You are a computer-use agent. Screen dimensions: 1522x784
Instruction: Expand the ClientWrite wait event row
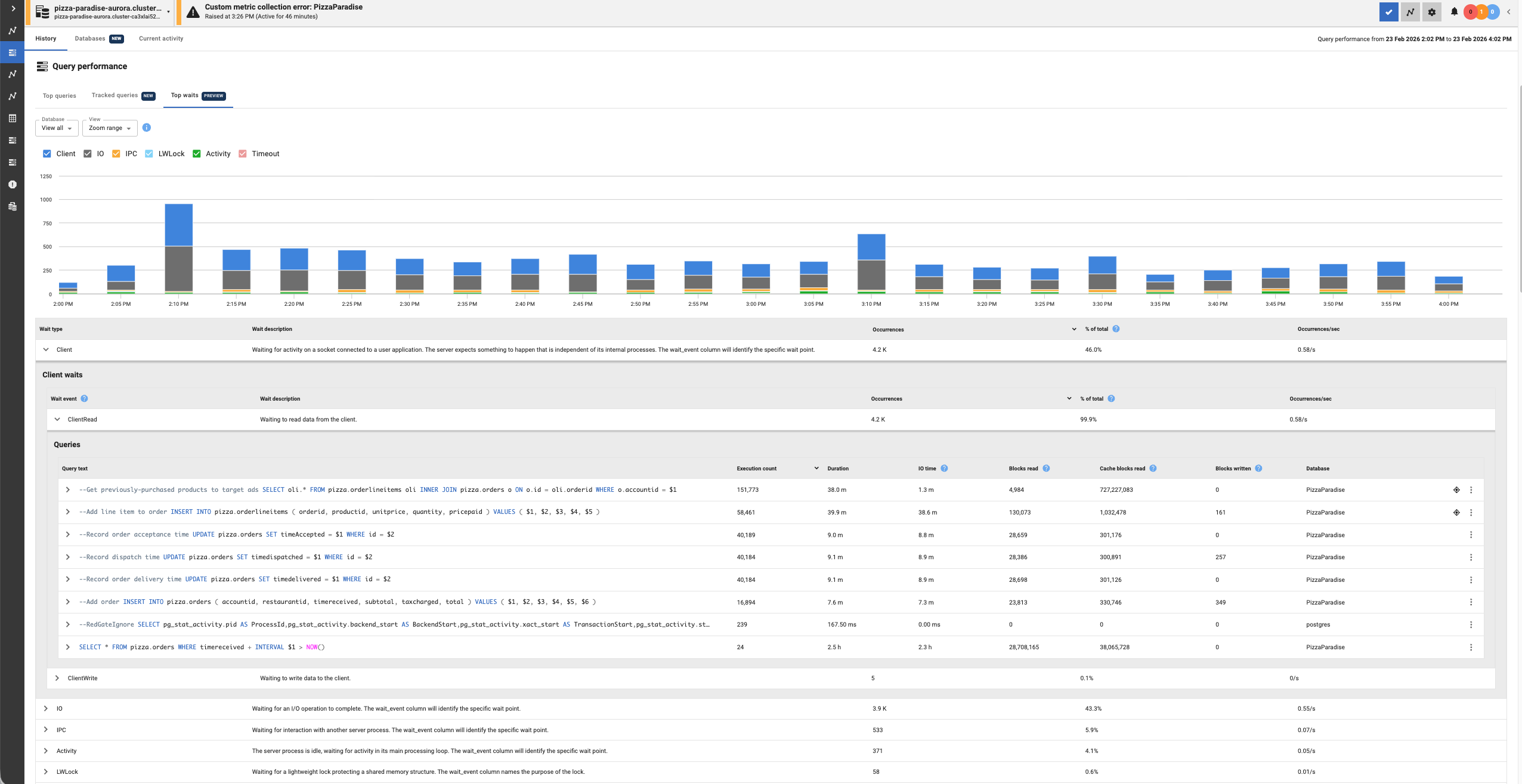[57, 678]
